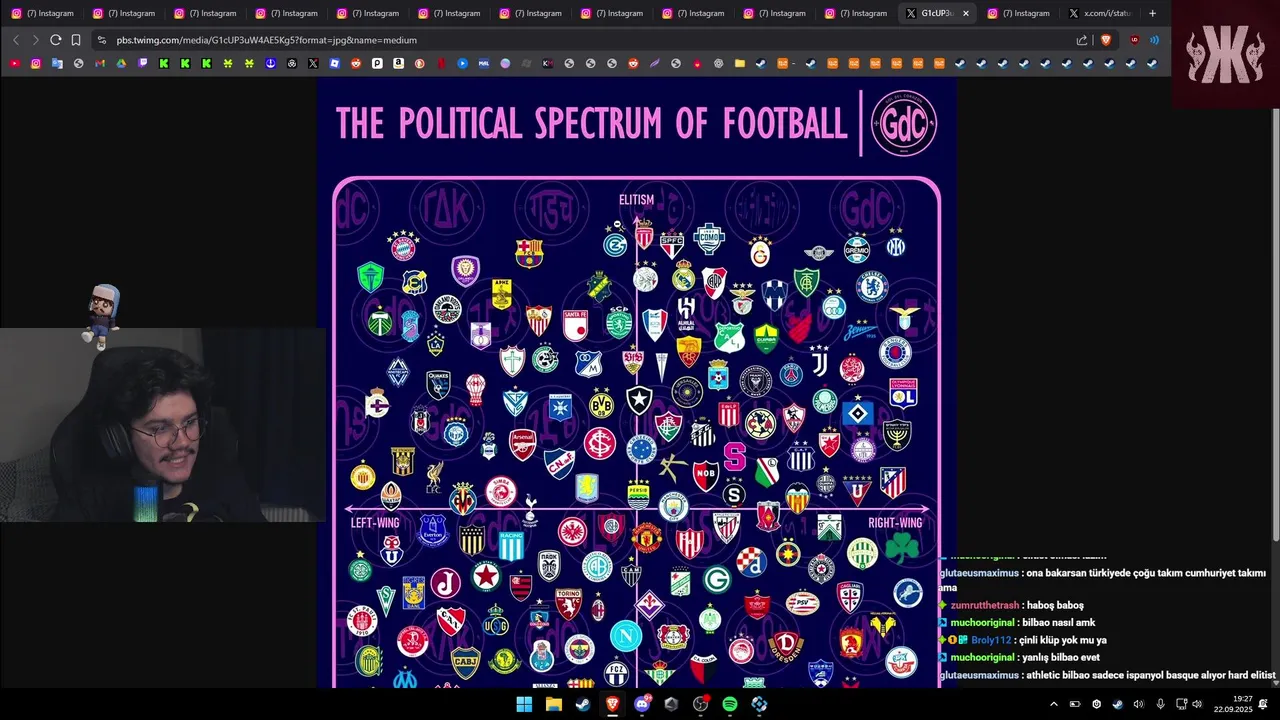The image size is (1280, 720).
Task: Open the Google Translate bookmark
Action: [57, 63]
